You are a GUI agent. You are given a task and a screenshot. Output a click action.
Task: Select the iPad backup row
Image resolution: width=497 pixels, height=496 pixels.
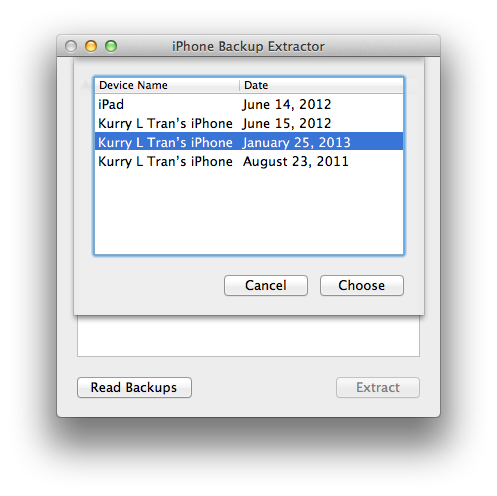249,104
